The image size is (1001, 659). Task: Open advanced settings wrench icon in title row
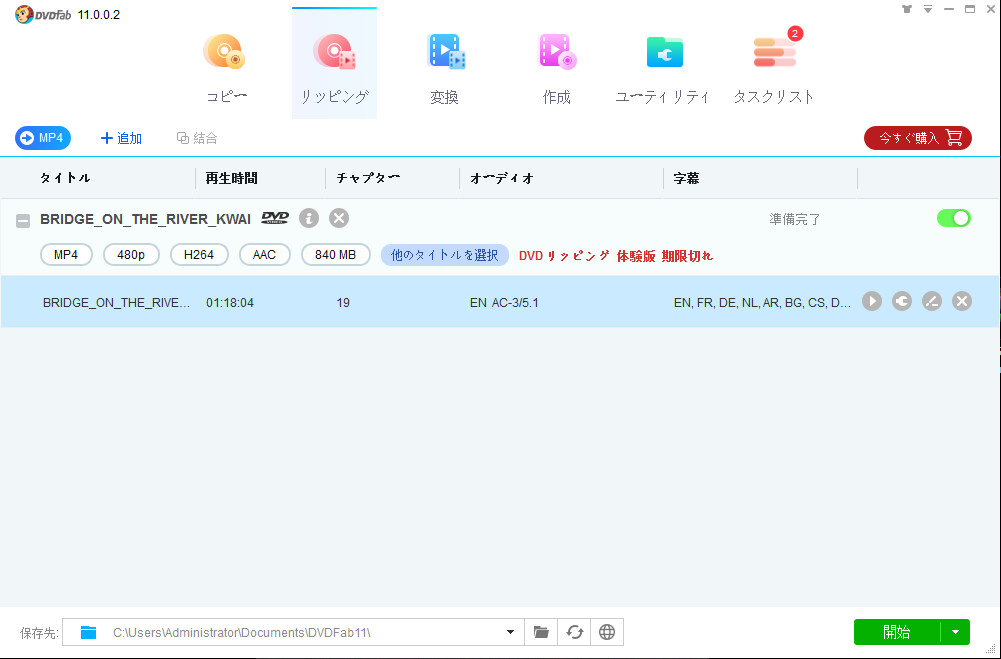[x=902, y=301]
